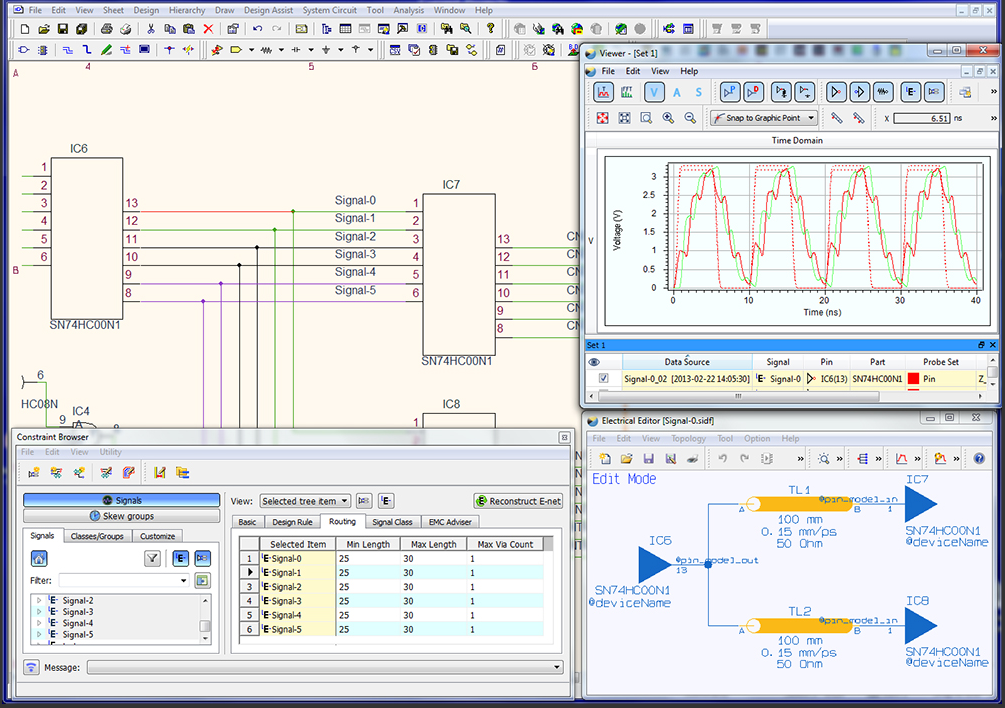The height and width of the screenshot is (708, 1005).
Task: Switch to the Design Rule tab
Action: [292, 522]
